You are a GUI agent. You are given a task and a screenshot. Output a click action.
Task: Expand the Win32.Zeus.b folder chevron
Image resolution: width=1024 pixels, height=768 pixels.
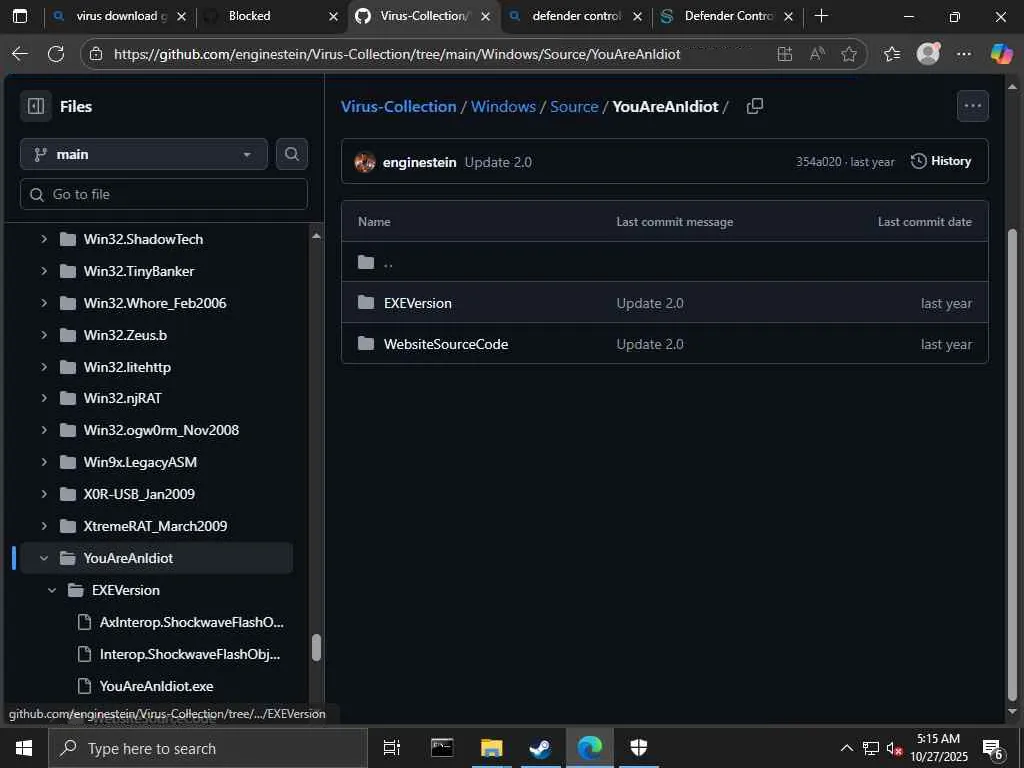click(x=44, y=335)
